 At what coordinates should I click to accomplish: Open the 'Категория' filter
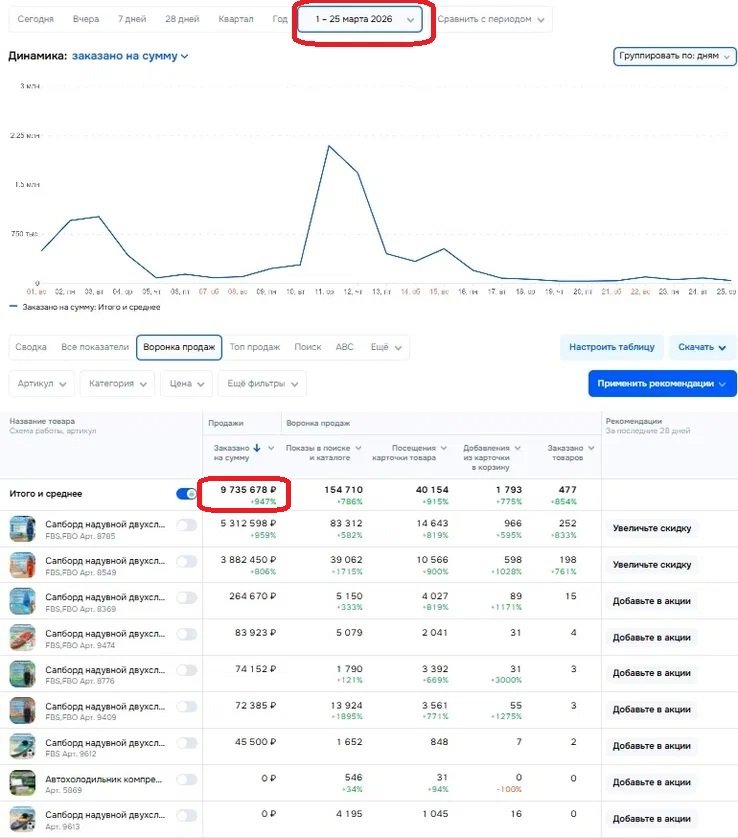point(118,384)
